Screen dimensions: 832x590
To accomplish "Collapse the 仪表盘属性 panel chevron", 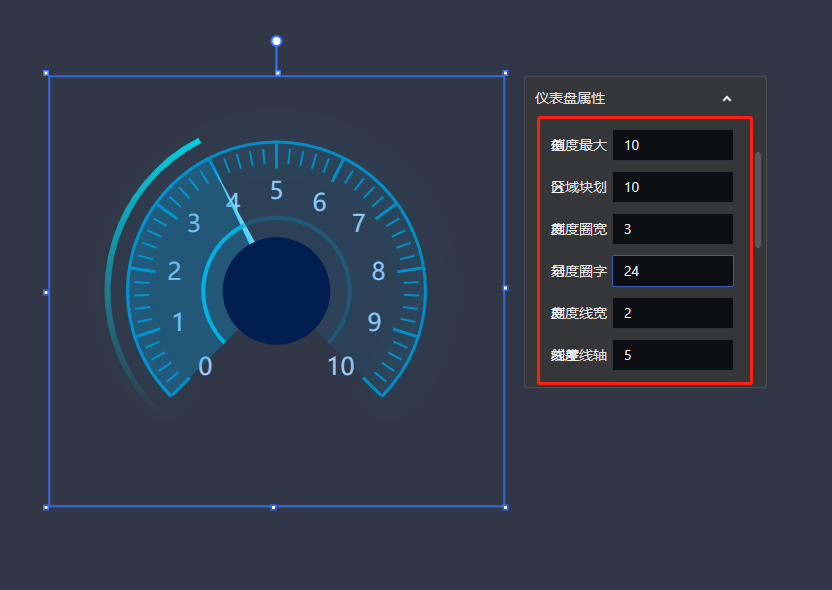I will [x=727, y=99].
